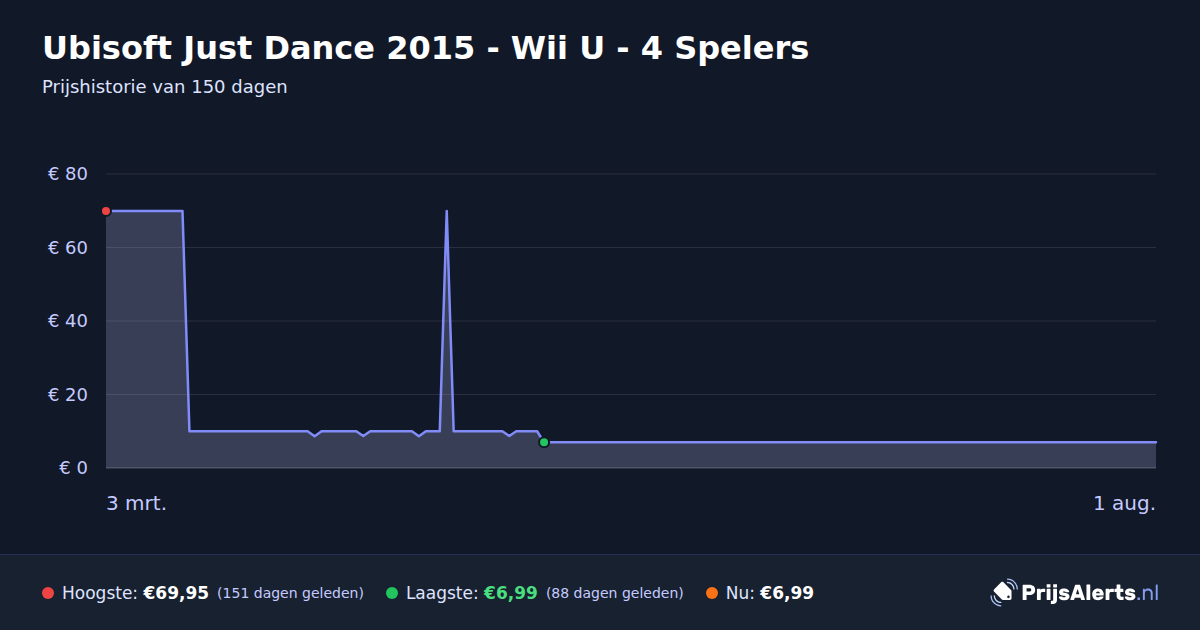
Task: Click the green dot beside Laagste
Action: tap(392, 593)
